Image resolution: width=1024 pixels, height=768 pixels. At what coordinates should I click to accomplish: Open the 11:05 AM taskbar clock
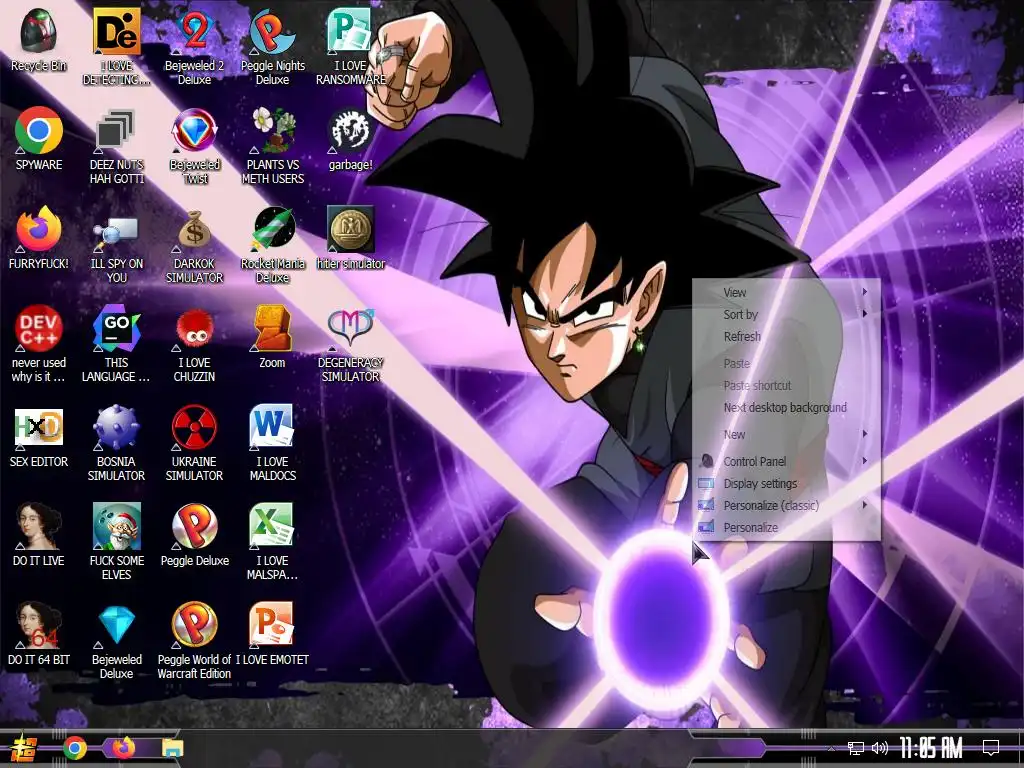click(931, 748)
